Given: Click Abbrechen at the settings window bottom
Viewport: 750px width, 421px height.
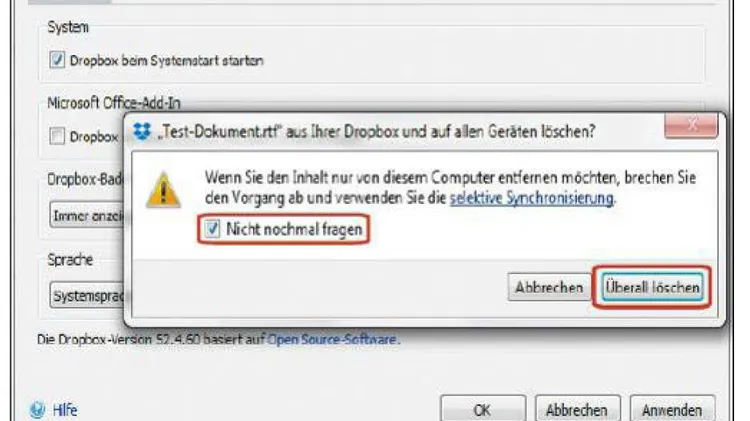Looking at the screenshot, I should pos(577,410).
